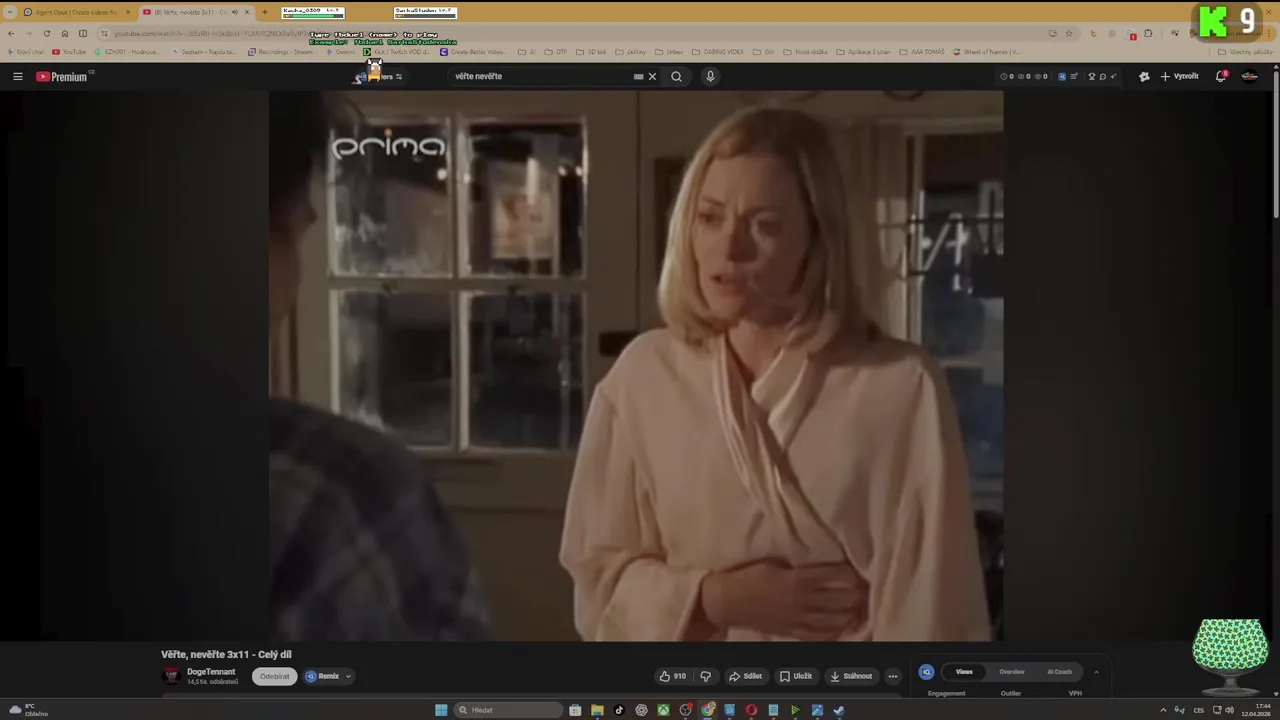The height and width of the screenshot is (720, 1280).
Task: Select the Views tab in vidIQ panel
Action: pos(964,672)
